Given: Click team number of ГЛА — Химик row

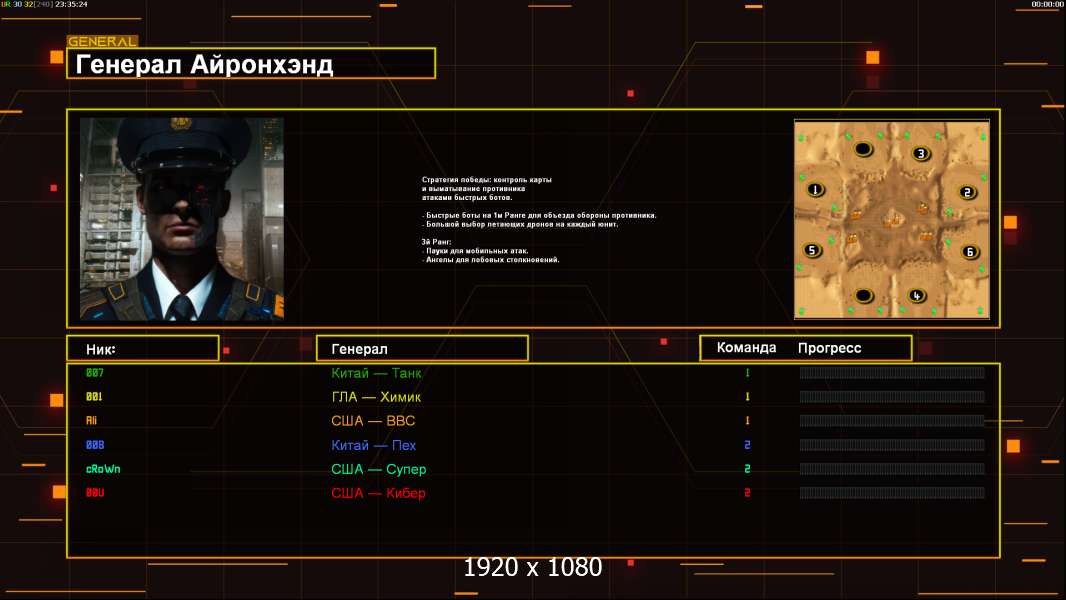Looking at the screenshot, I should tap(747, 396).
